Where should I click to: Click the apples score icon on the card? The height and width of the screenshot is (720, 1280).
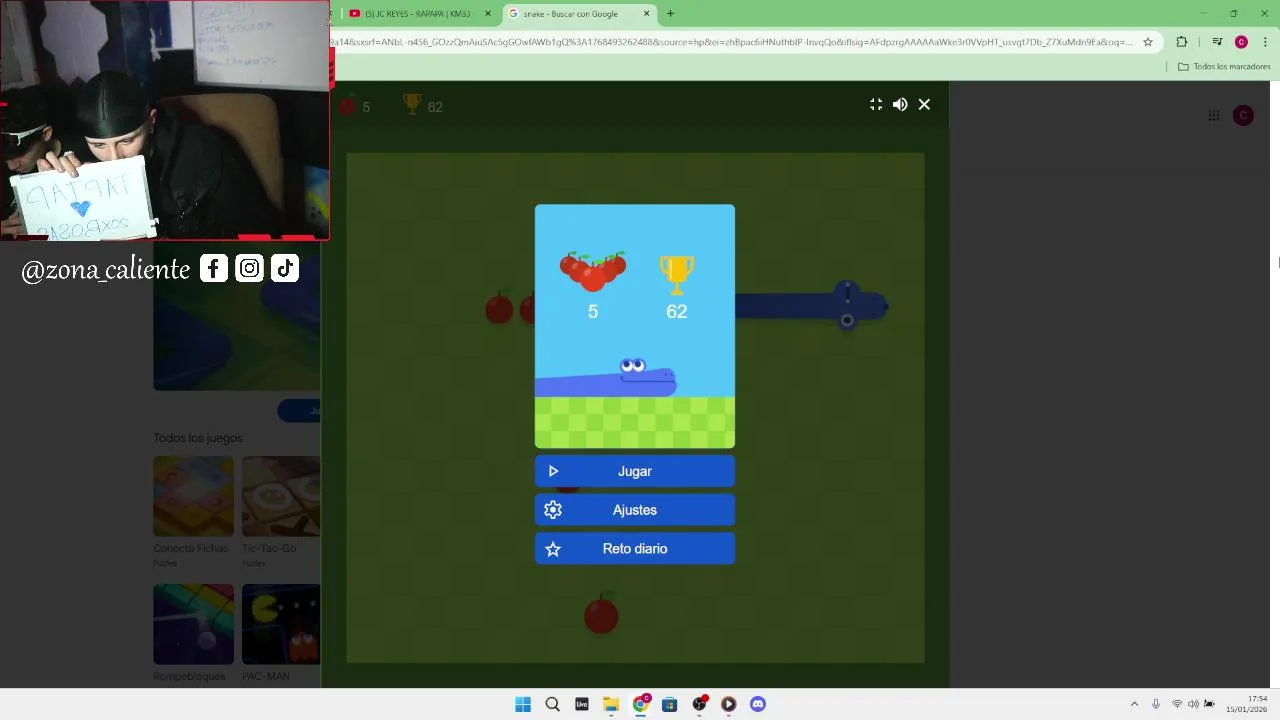(593, 271)
